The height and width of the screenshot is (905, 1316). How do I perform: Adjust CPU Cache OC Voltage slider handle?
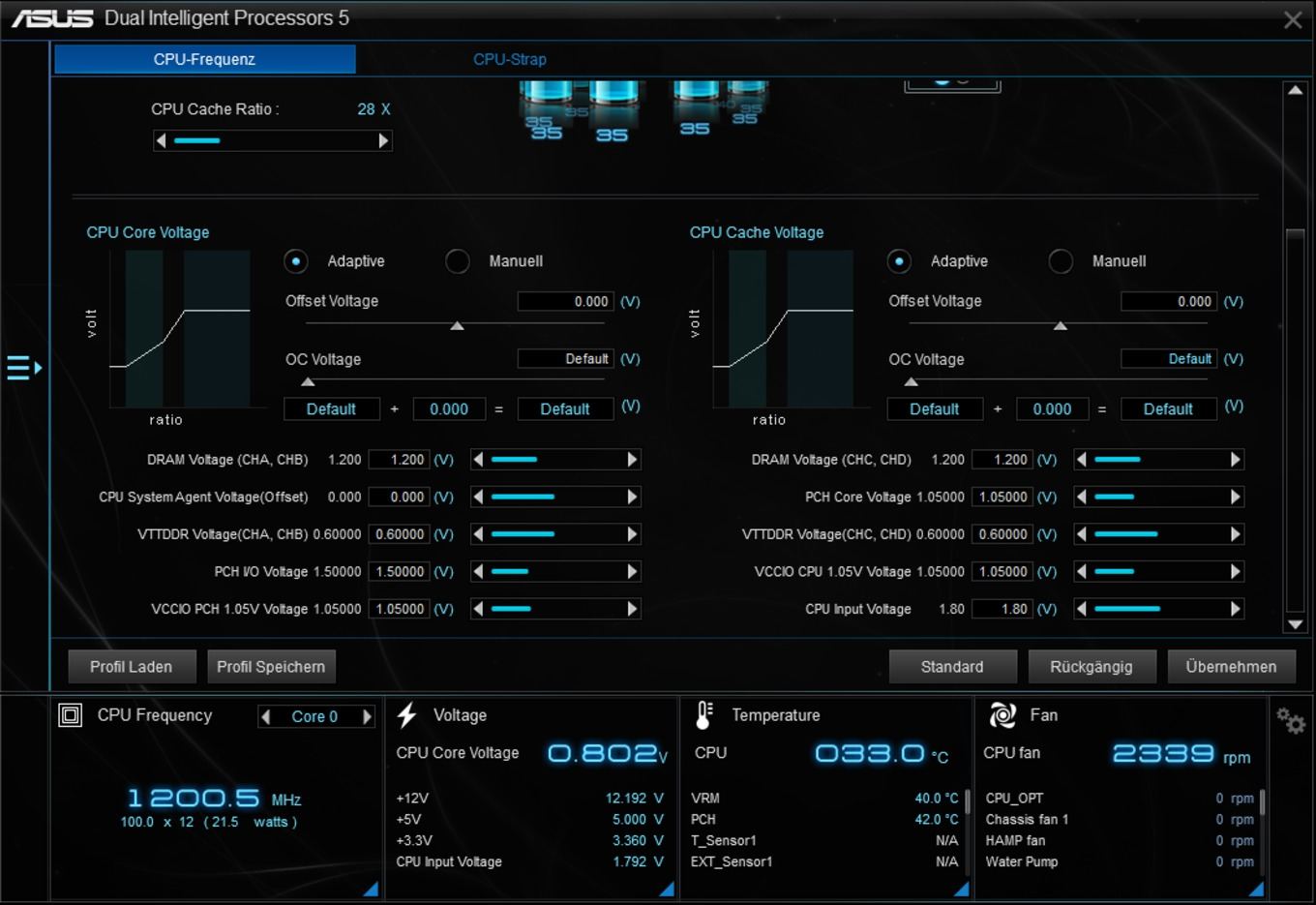[x=911, y=382]
